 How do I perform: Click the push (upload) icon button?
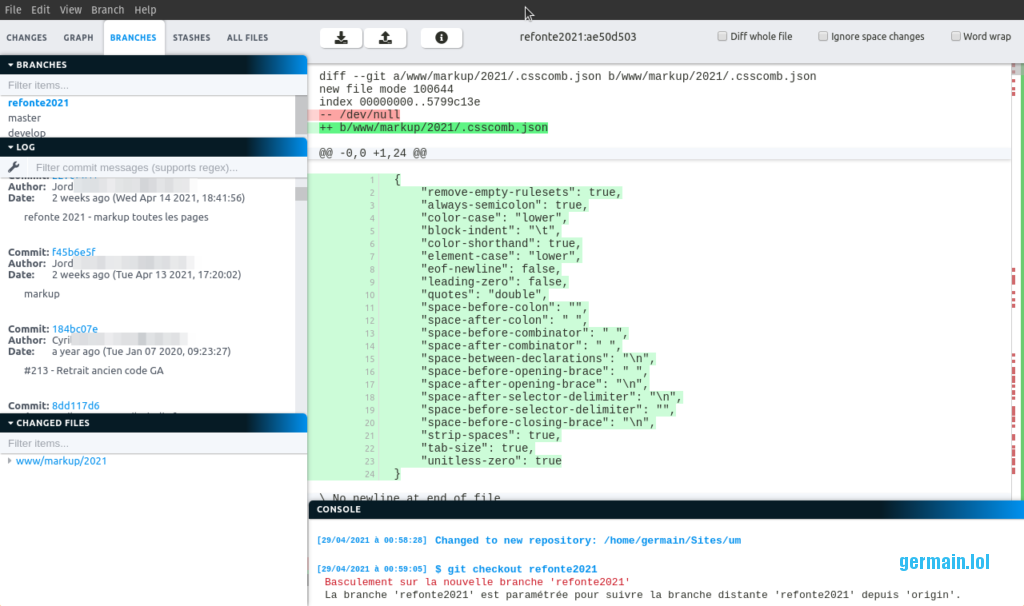[x=385, y=38]
